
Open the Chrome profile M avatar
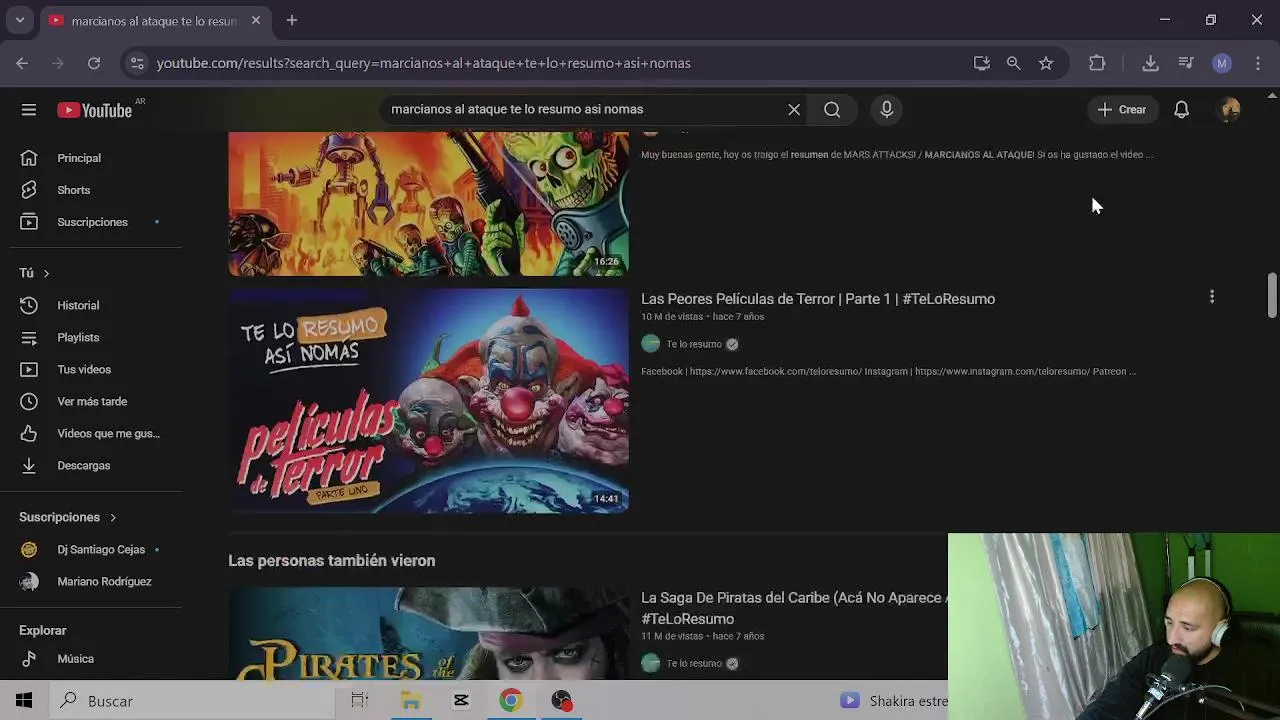click(x=1222, y=63)
